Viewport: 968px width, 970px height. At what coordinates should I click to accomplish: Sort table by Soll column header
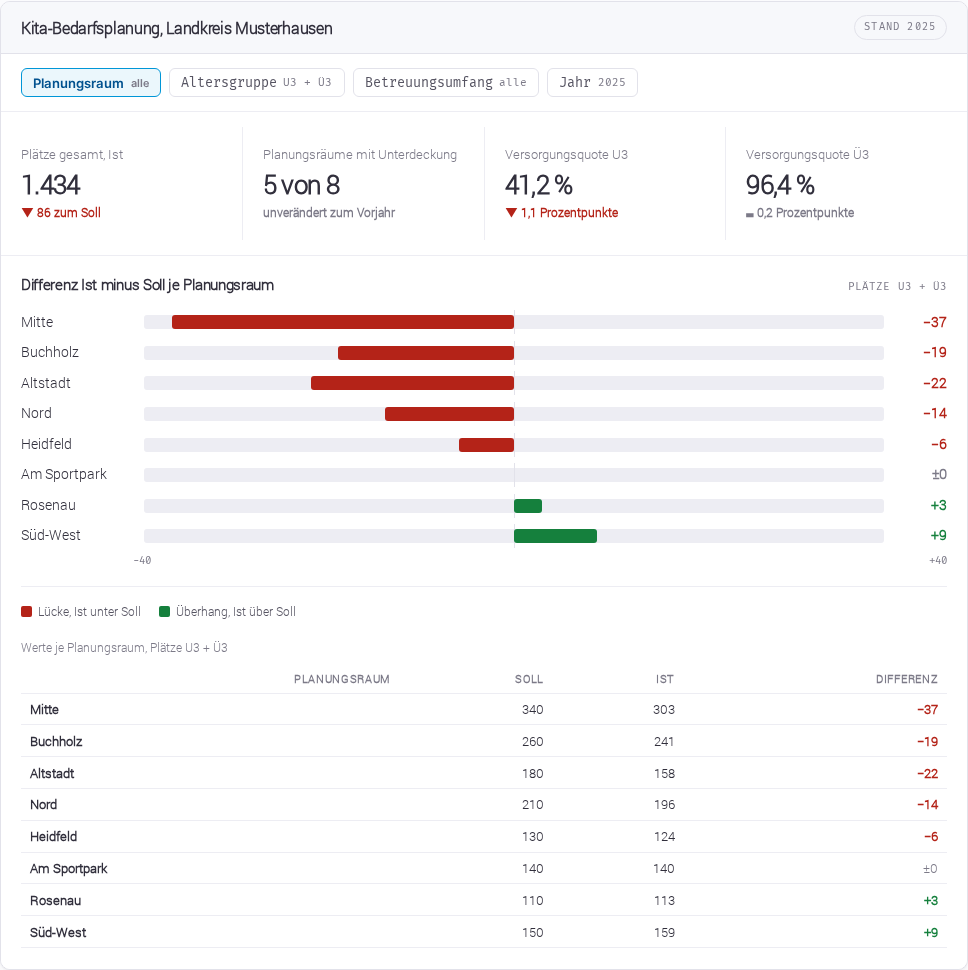click(529, 679)
